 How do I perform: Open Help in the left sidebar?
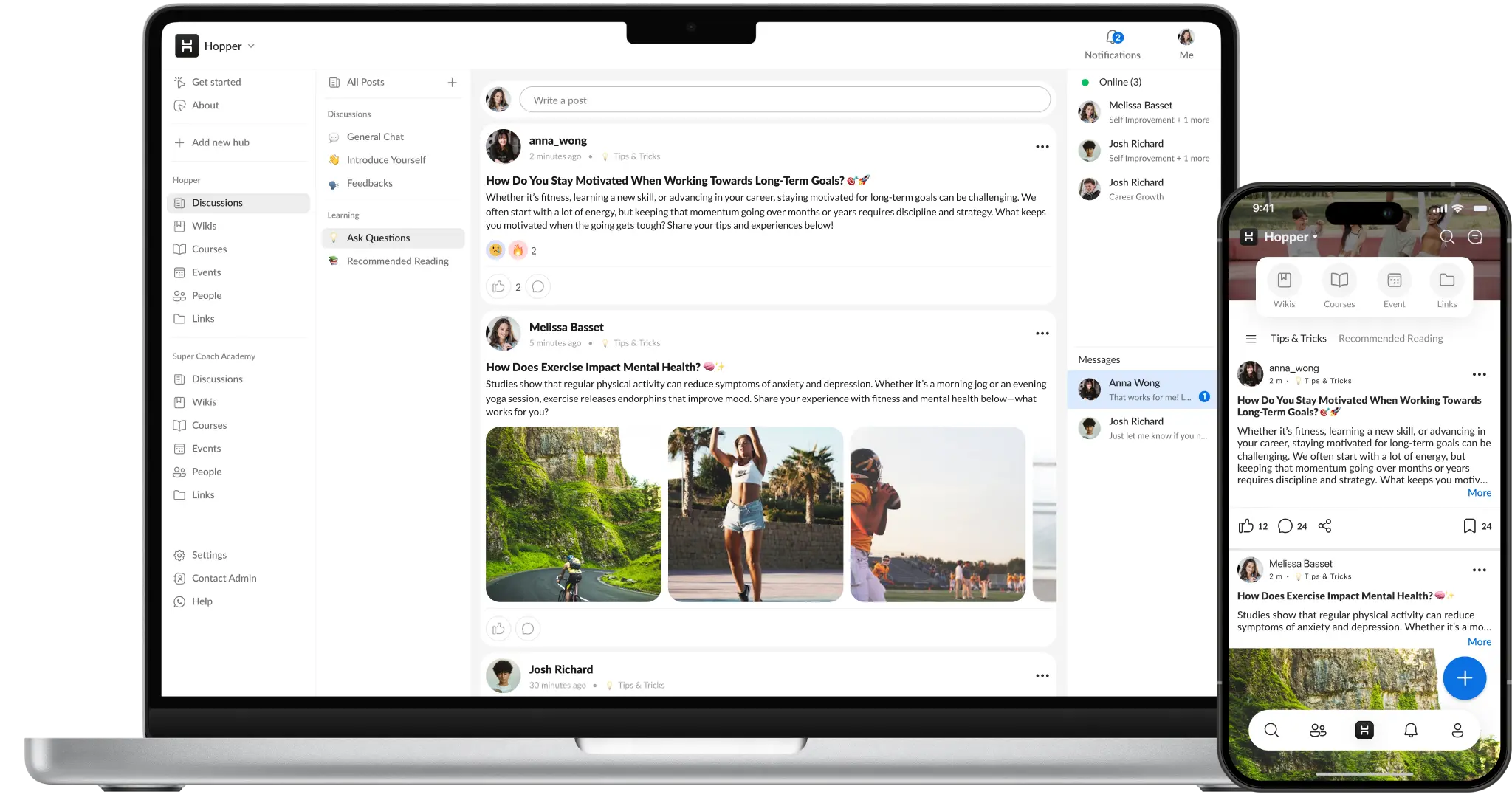(x=193, y=601)
